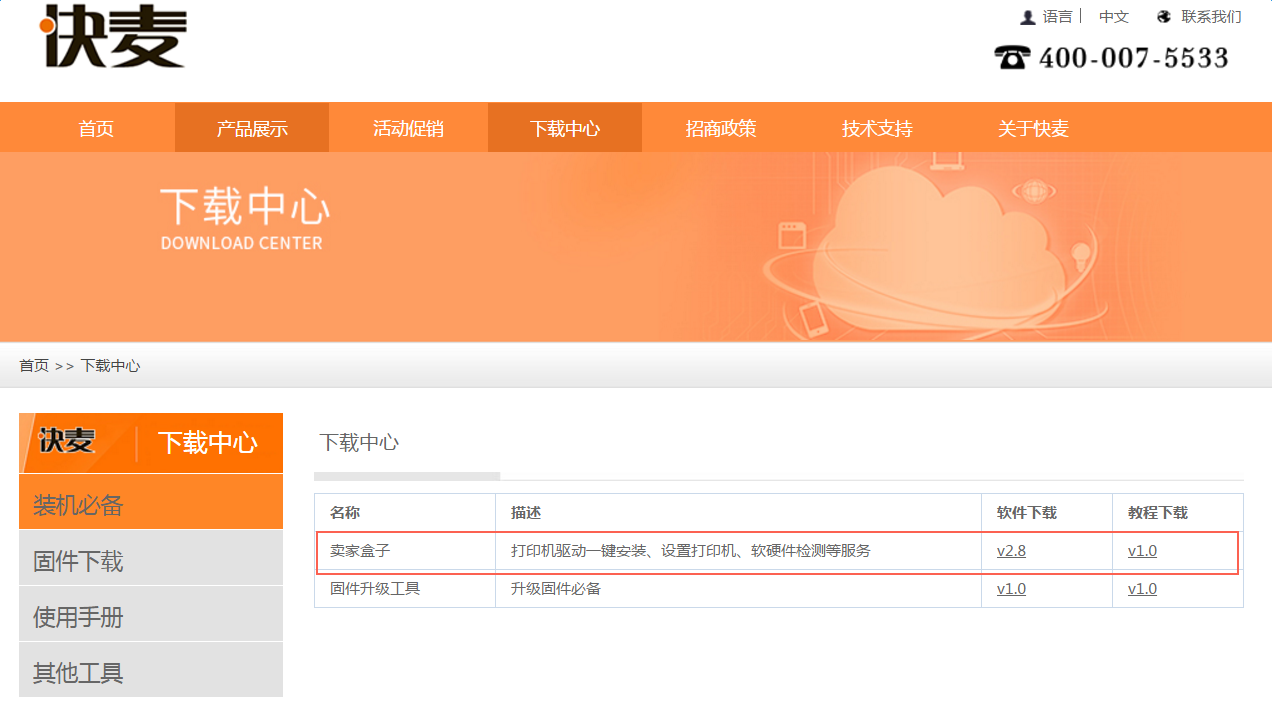Click 下载中心 in the breadcrumb
The height and width of the screenshot is (704, 1272).
coord(110,366)
